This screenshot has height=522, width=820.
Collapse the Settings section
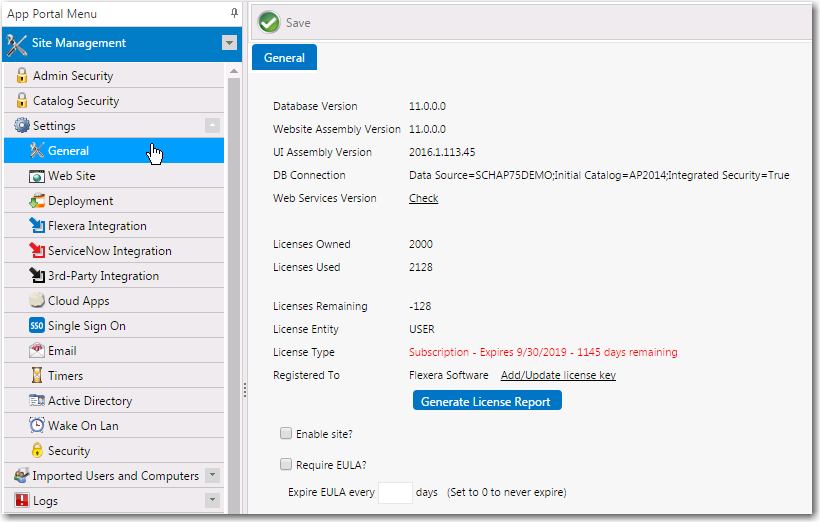tap(212, 126)
